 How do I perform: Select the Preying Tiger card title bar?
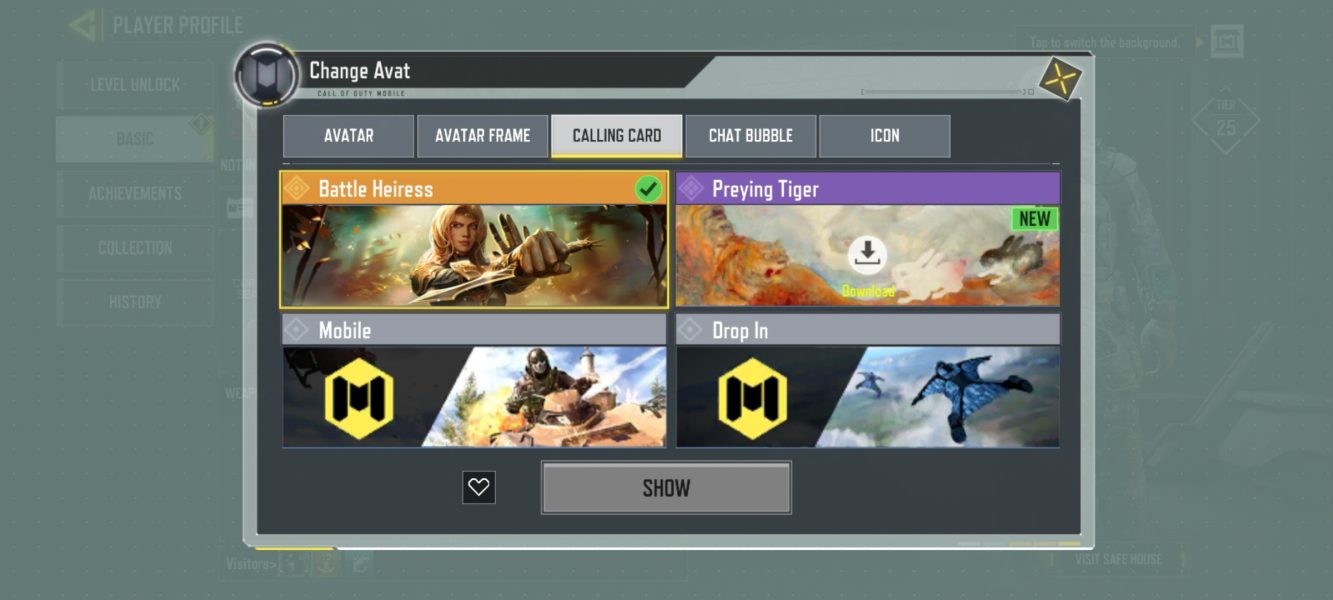point(868,189)
